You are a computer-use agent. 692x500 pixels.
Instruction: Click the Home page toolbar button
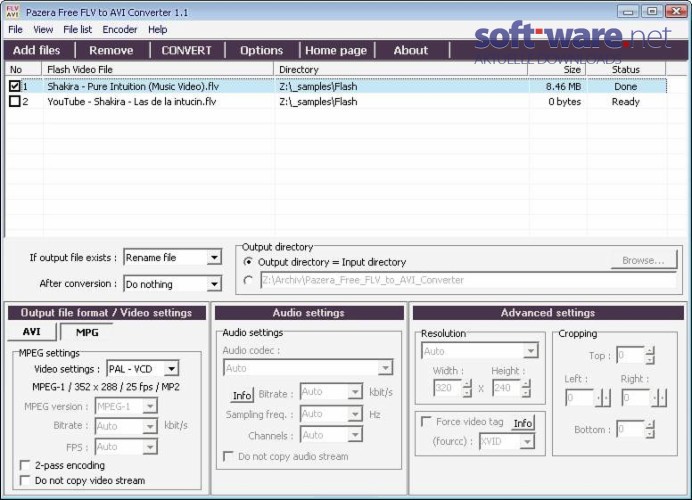[336, 50]
